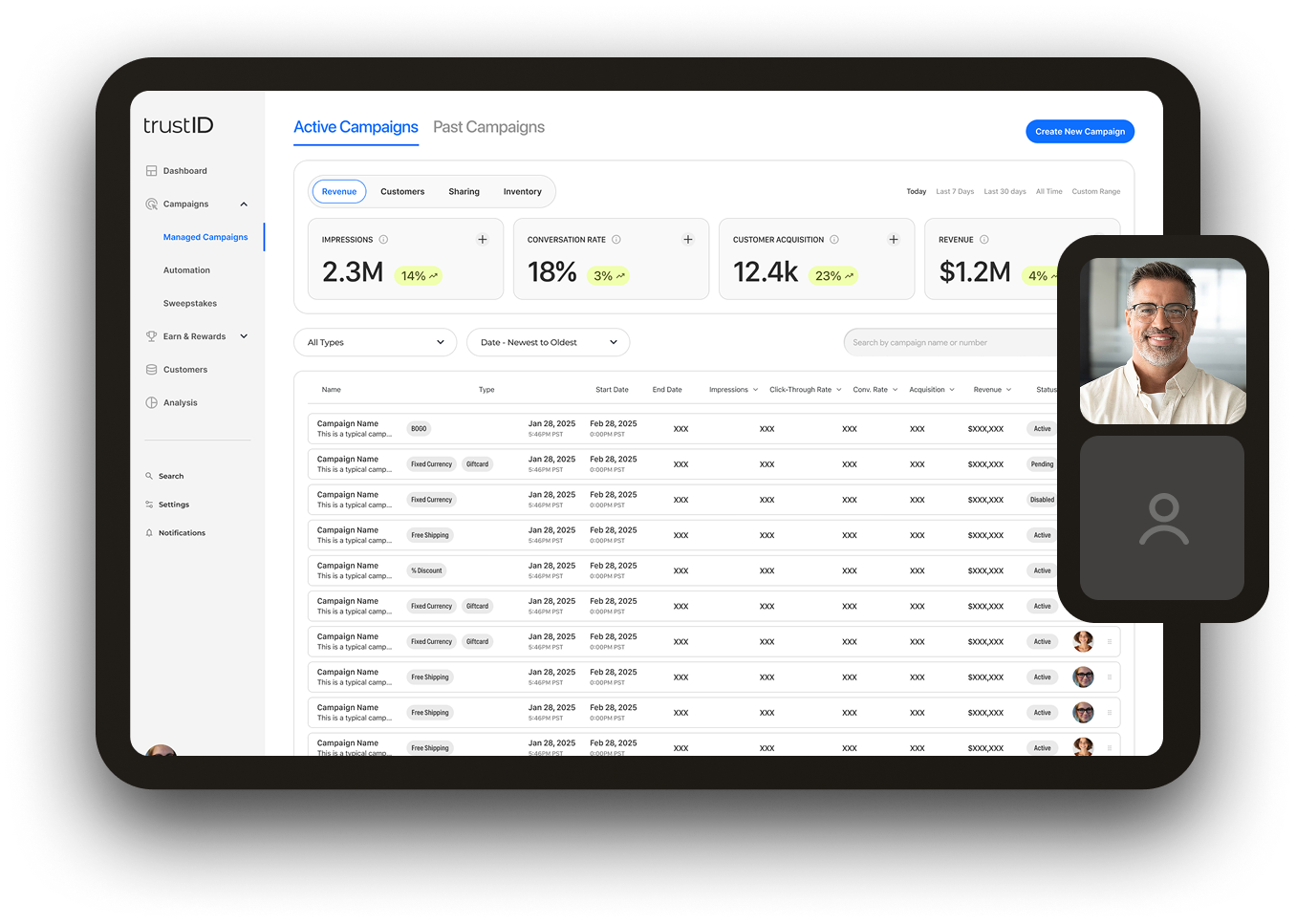Expand the Earn & Rewards menu
Viewport: 1296px width, 924px height.
coord(244,336)
